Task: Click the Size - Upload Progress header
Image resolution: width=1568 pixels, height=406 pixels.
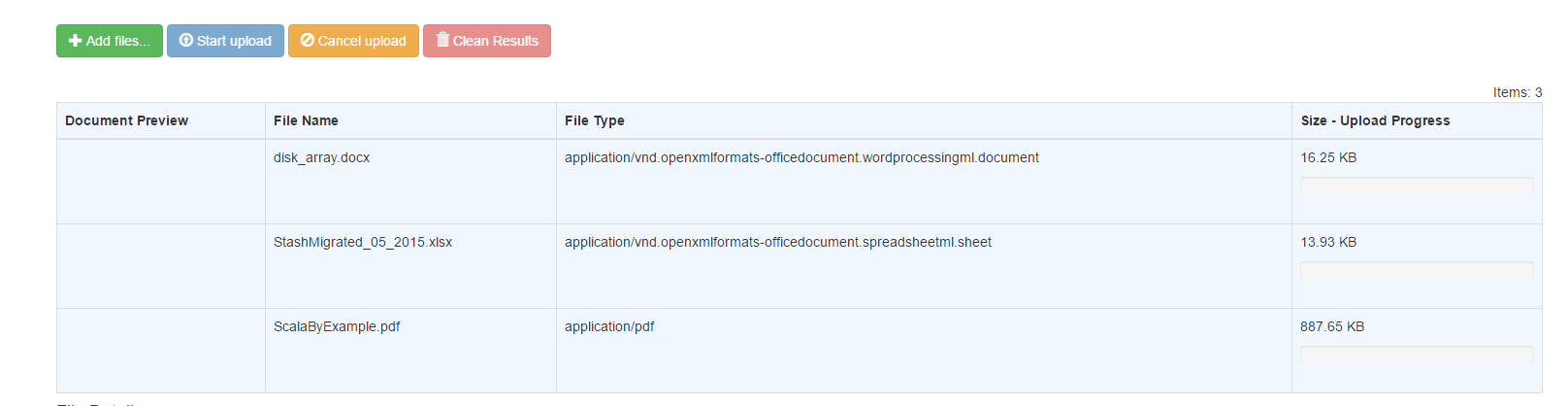Action: [x=1375, y=120]
